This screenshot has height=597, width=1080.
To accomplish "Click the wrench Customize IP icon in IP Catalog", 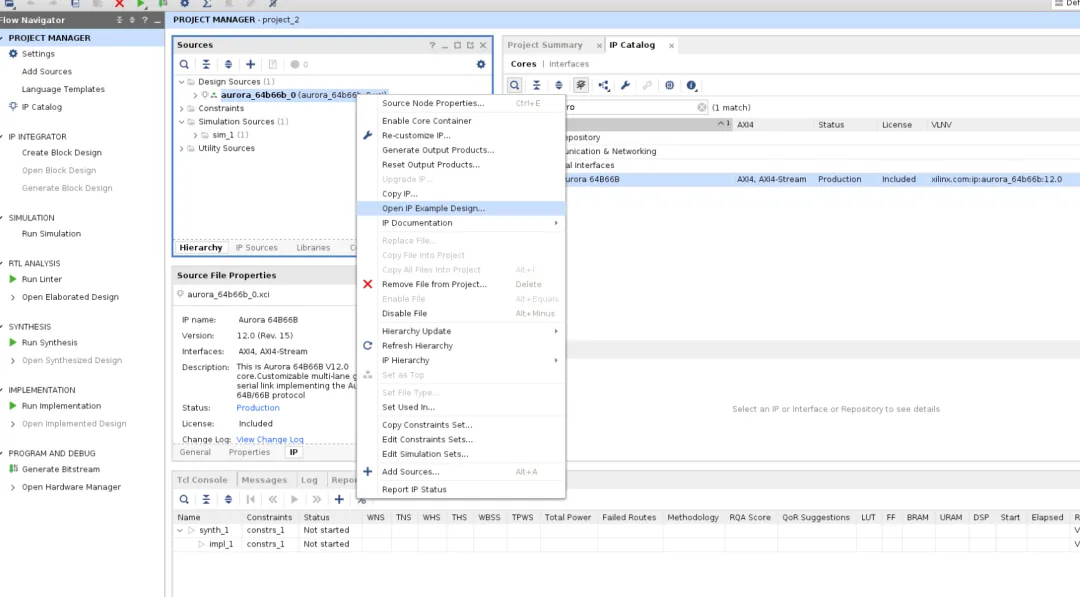I will pyautogui.click(x=625, y=86).
